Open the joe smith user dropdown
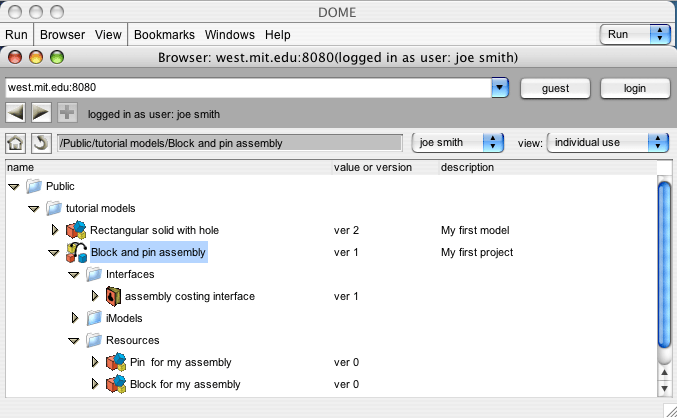The image size is (677, 418). (x=458, y=142)
